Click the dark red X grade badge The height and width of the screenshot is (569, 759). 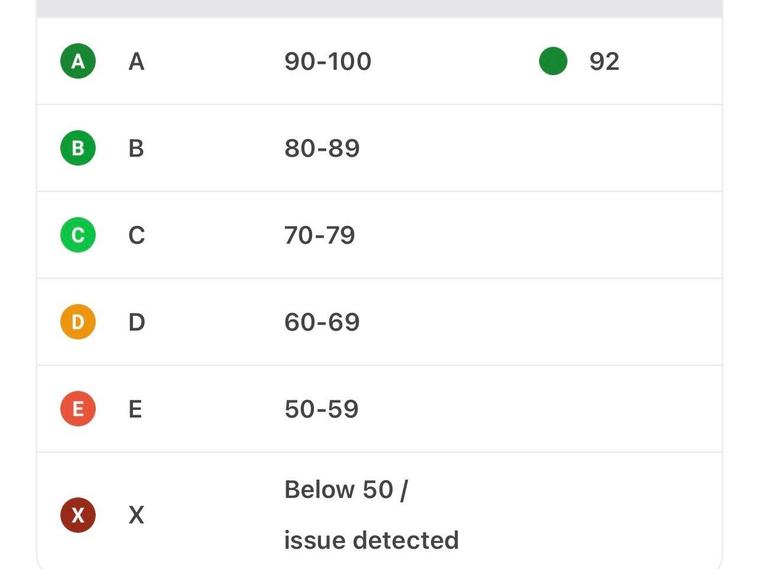78,515
